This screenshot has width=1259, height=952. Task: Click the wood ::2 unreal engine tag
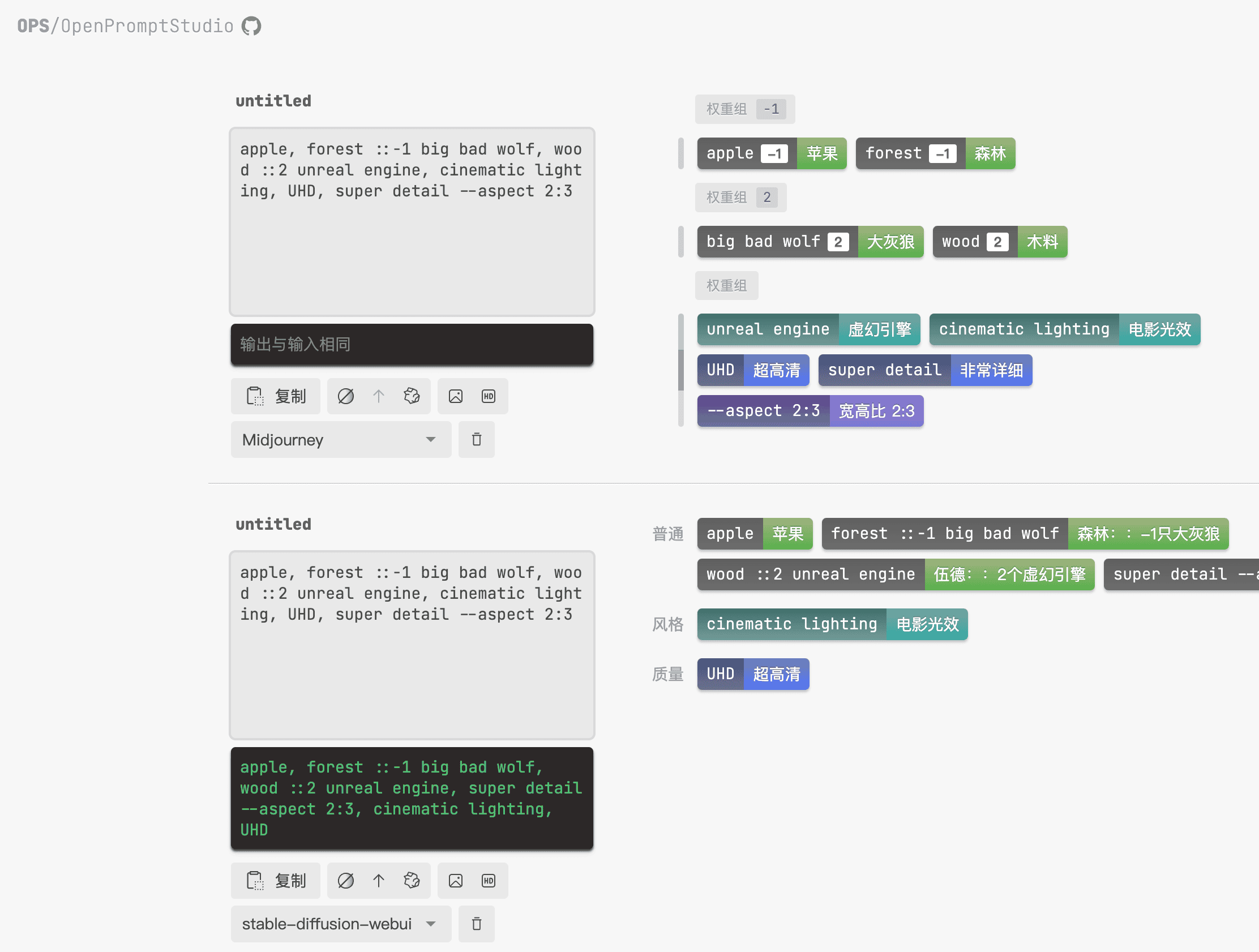pyautogui.click(x=897, y=574)
